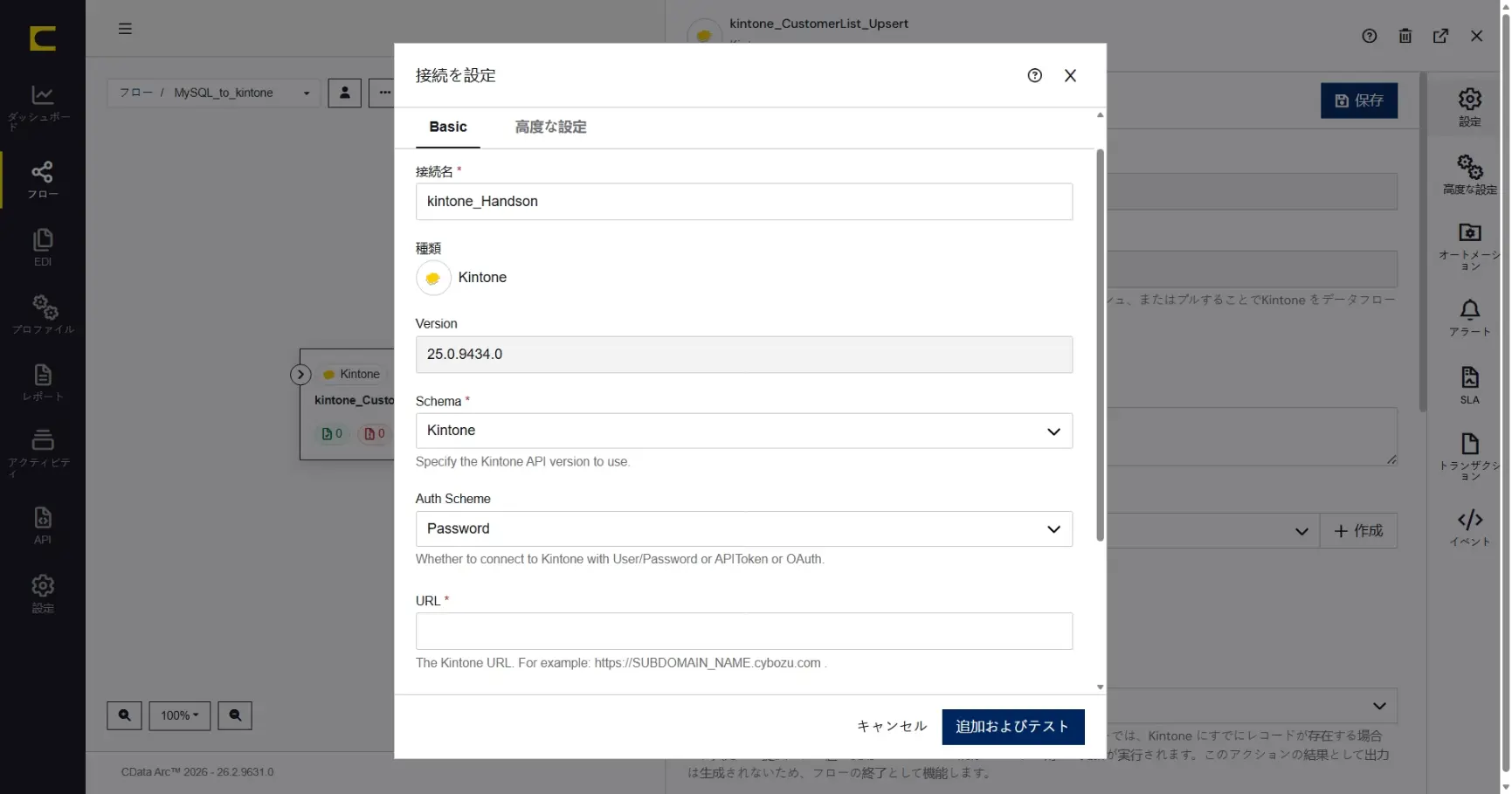The width and height of the screenshot is (1512, 794).
Task: Click the dialog vertical scrollbar
Action: [x=1100, y=345]
